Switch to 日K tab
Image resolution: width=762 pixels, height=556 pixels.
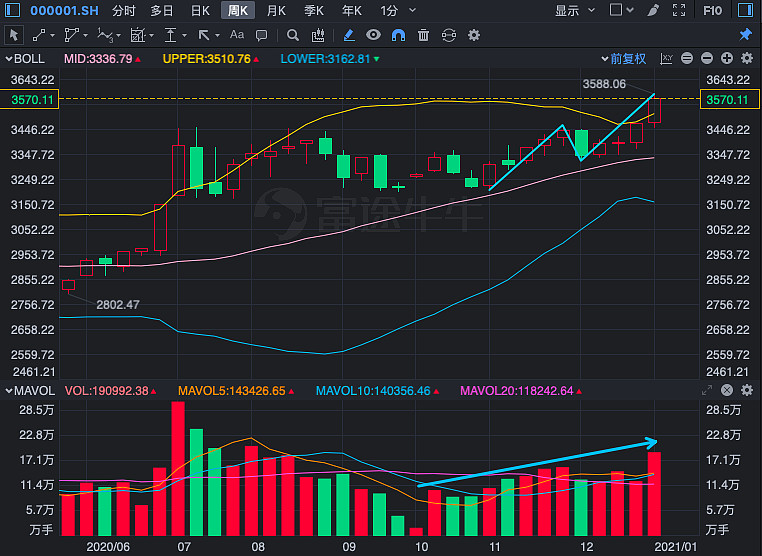coord(200,11)
